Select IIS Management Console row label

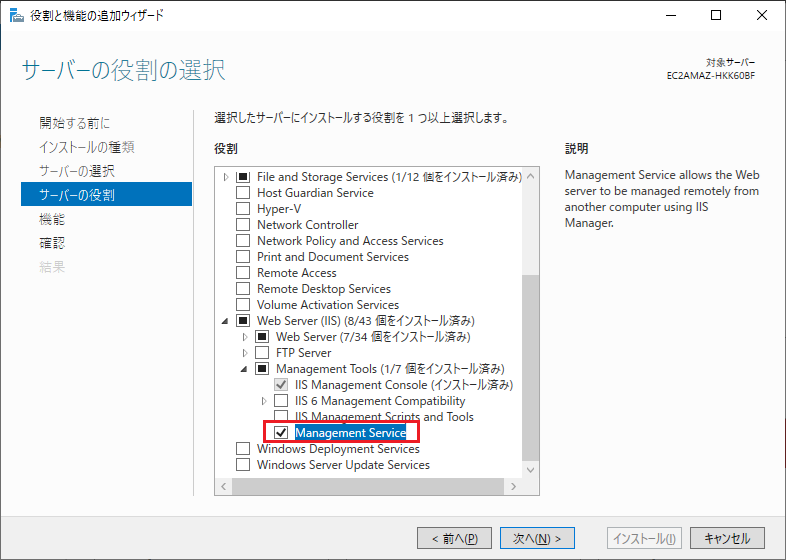404,385
